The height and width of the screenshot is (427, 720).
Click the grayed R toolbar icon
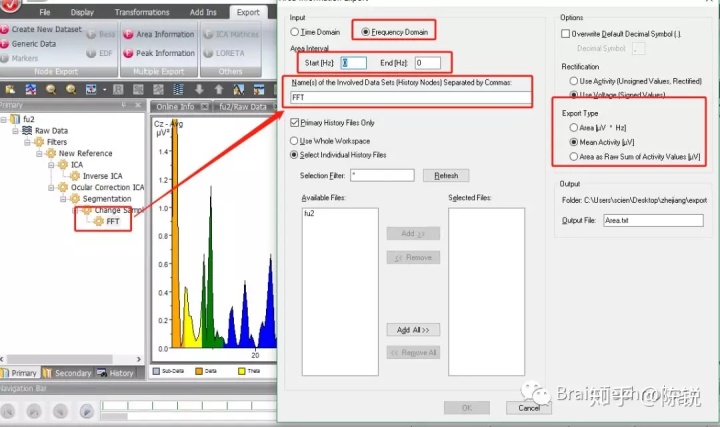point(118,89)
